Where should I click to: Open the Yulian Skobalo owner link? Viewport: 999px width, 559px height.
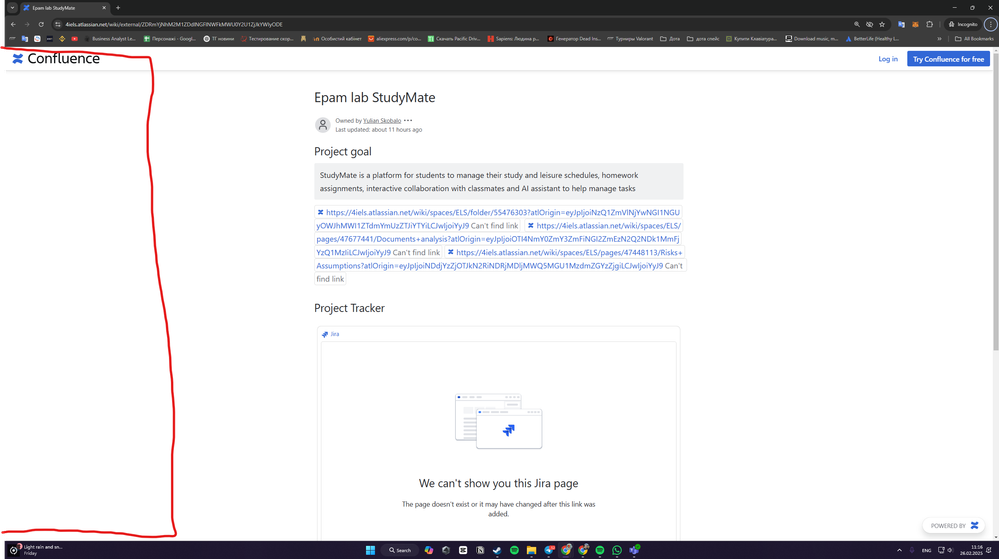pos(382,120)
